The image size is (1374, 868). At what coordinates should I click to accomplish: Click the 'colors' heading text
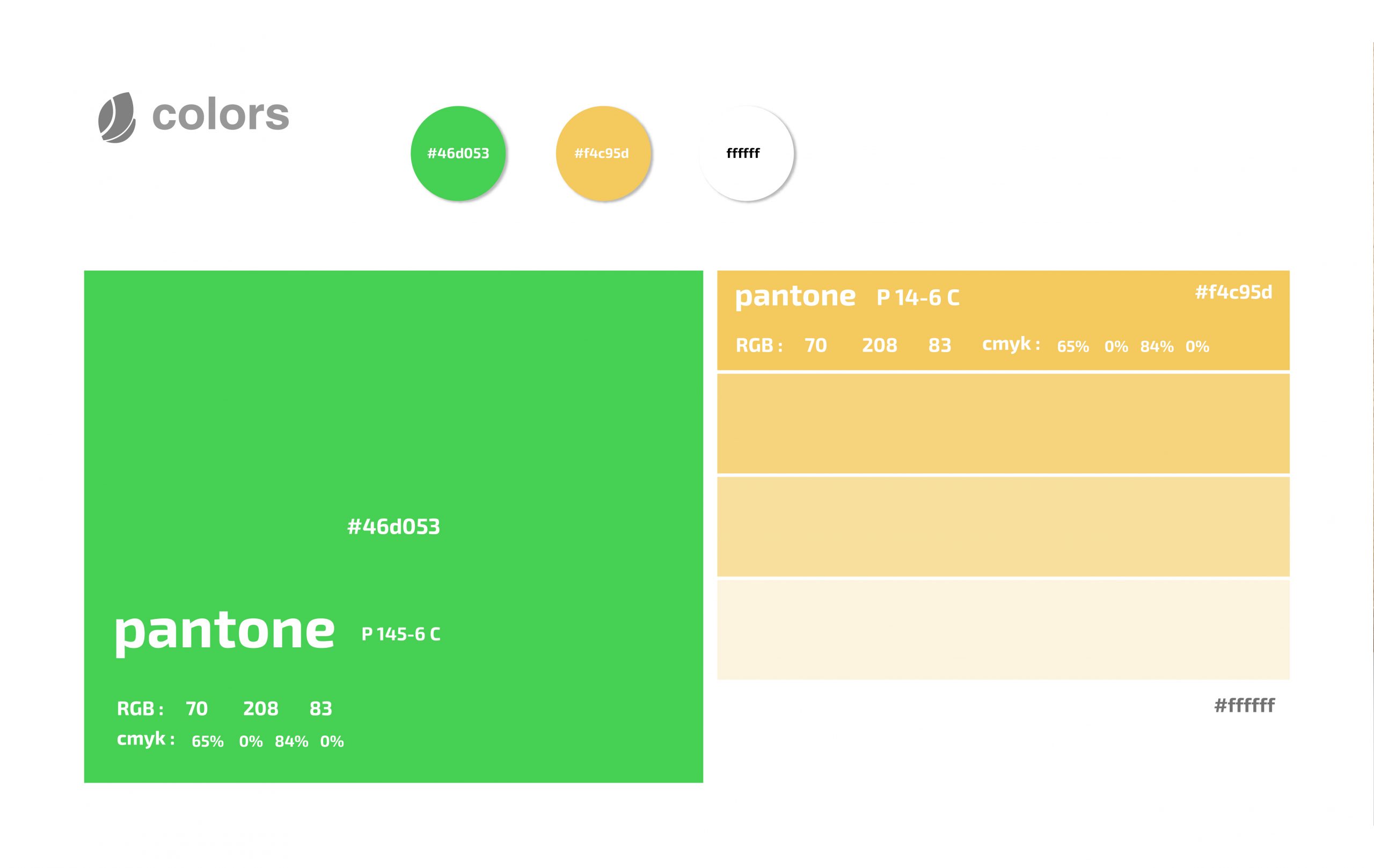pyautogui.click(x=221, y=115)
